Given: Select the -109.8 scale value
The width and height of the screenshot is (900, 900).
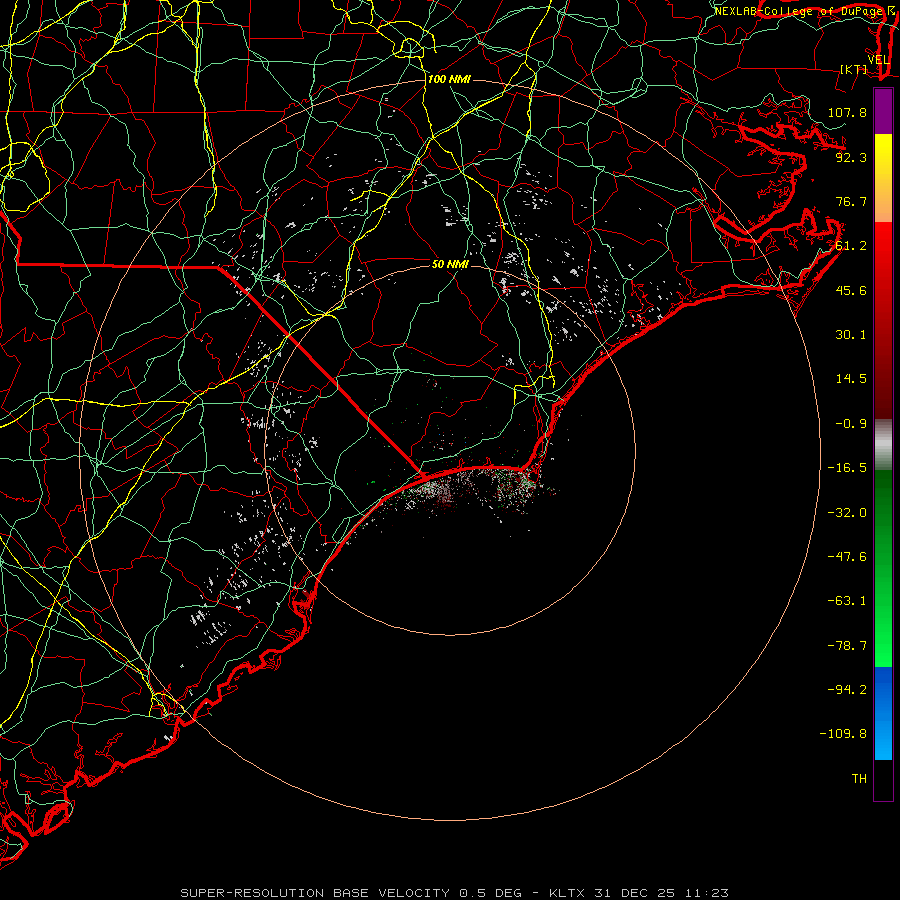Looking at the screenshot, I should [x=843, y=734].
